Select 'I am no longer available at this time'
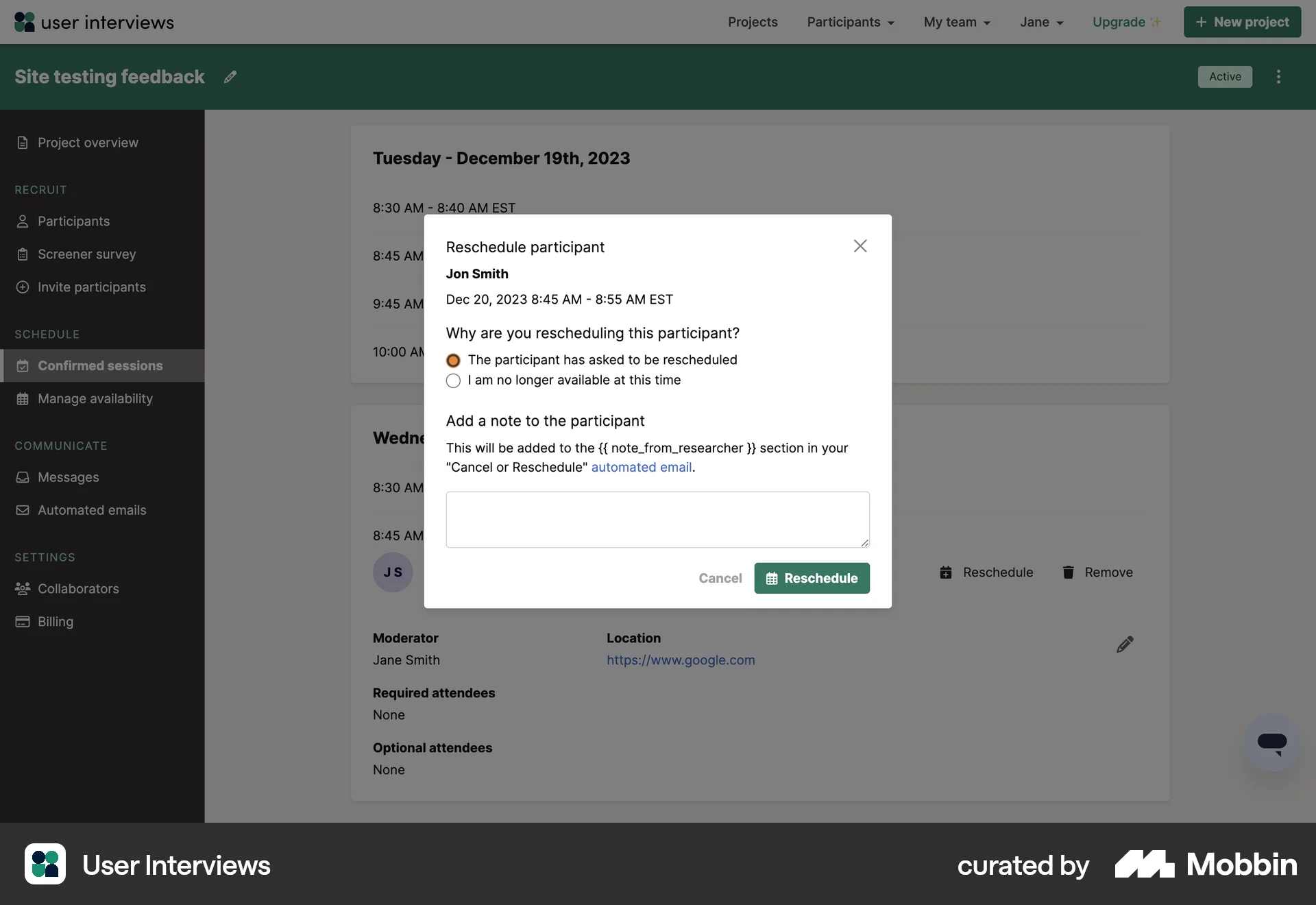The height and width of the screenshot is (905, 1316). tap(453, 381)
